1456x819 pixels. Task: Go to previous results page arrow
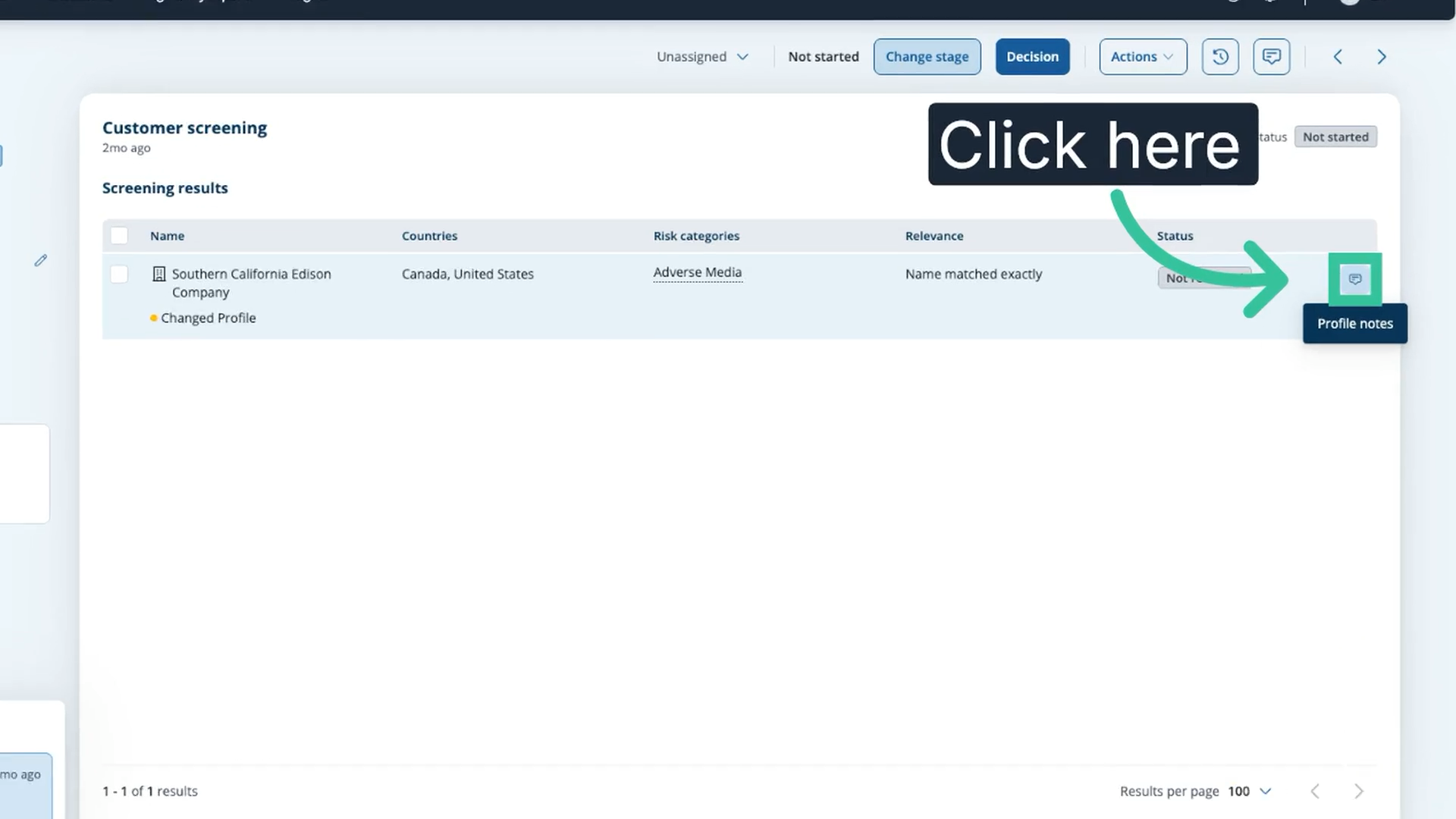[1315, 791]
